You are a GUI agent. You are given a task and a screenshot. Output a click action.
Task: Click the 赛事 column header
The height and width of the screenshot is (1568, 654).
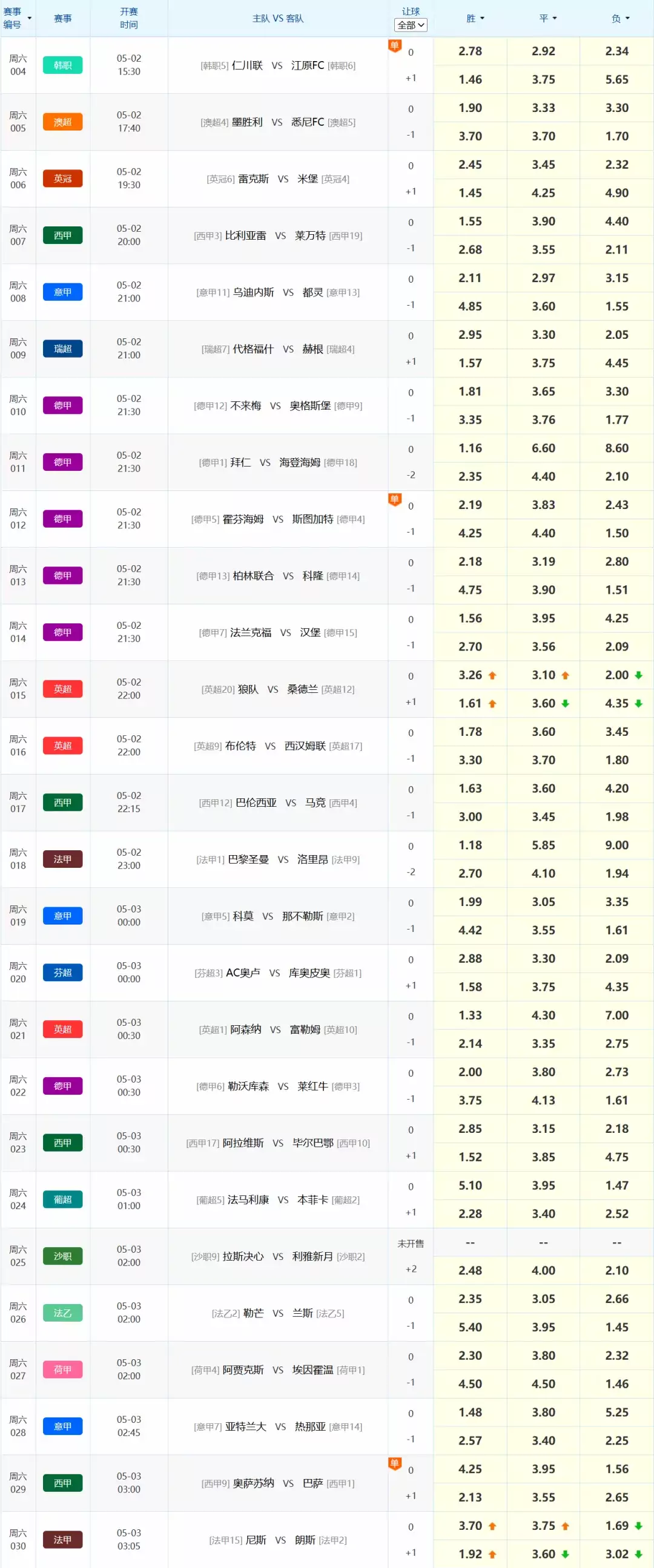63,18
